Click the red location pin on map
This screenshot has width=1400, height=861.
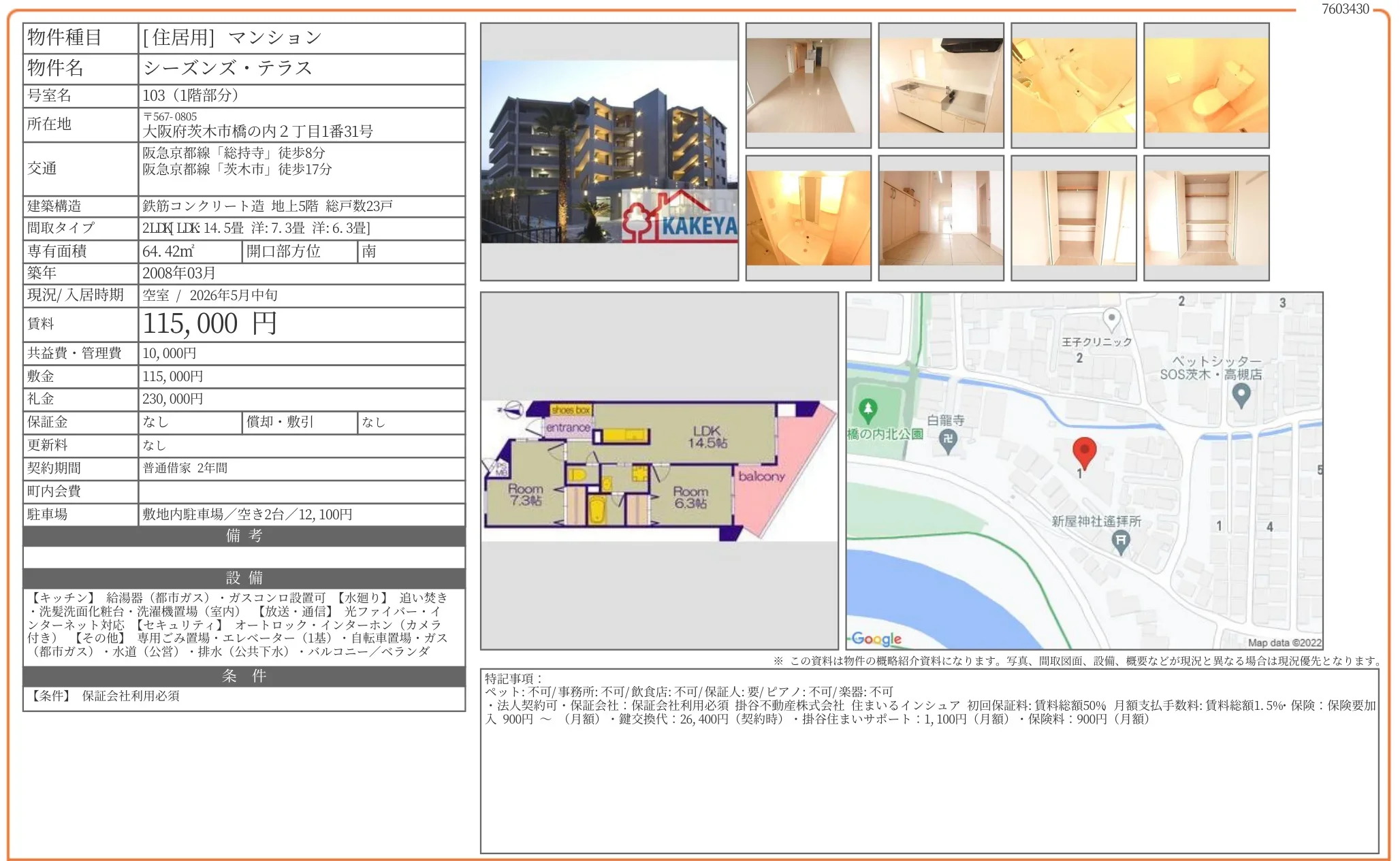1084,452
